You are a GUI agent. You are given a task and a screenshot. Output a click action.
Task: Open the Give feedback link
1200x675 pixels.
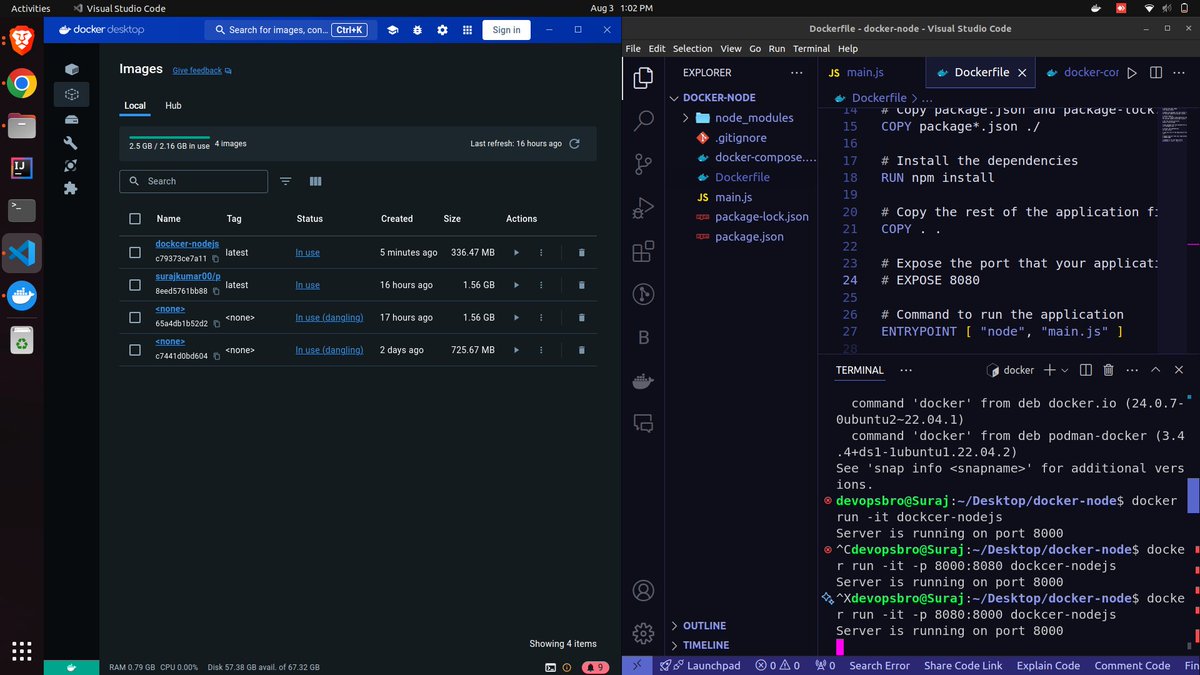pos(202,71)
